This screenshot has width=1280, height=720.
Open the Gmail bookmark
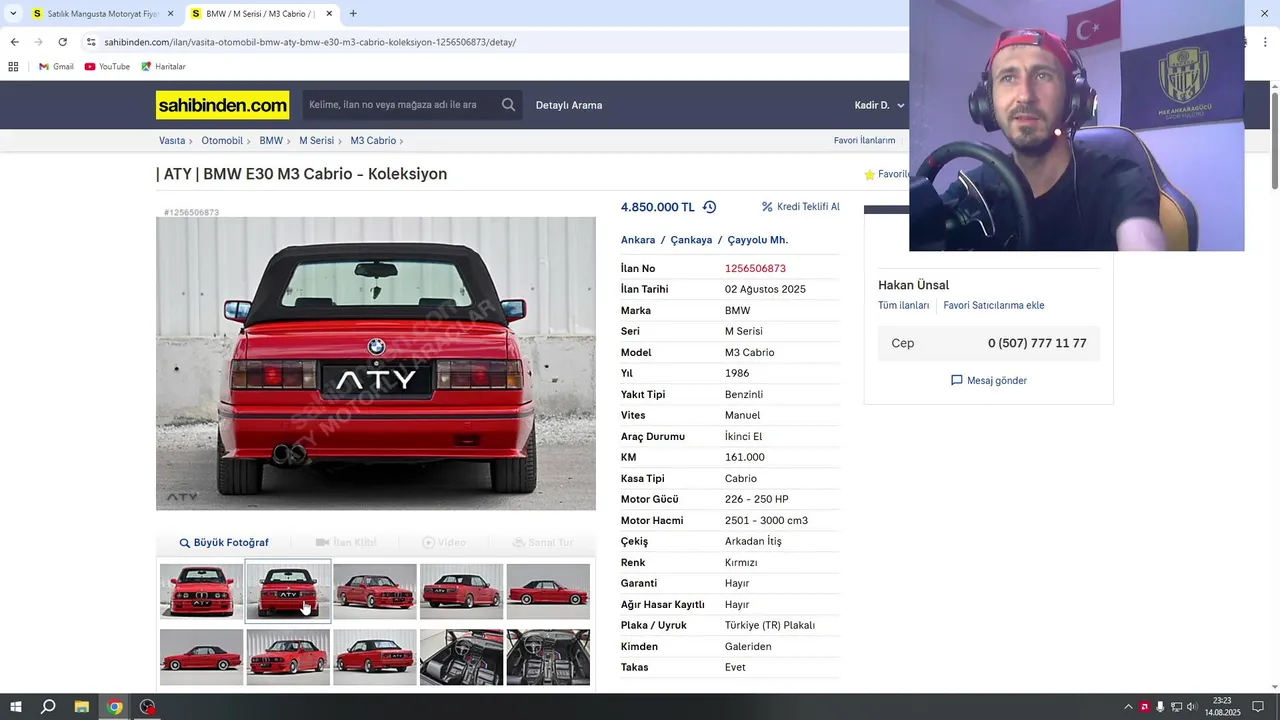[56, 67]
